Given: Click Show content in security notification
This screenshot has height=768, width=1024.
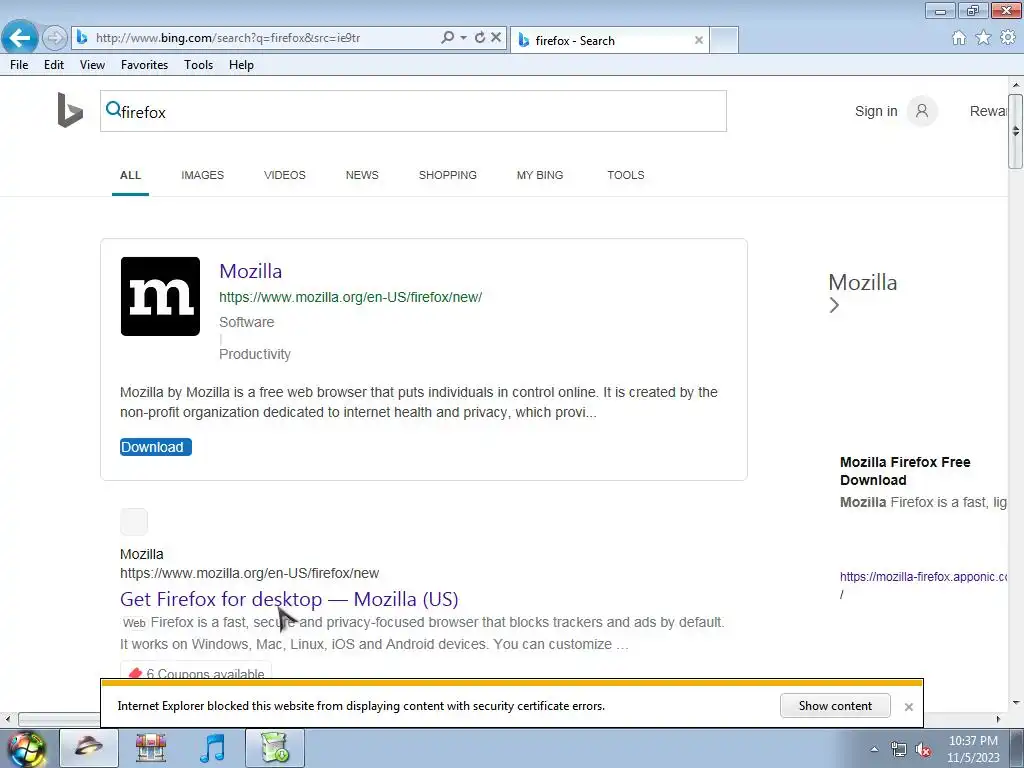Looking at the screenshot, I should click(835, 706).
